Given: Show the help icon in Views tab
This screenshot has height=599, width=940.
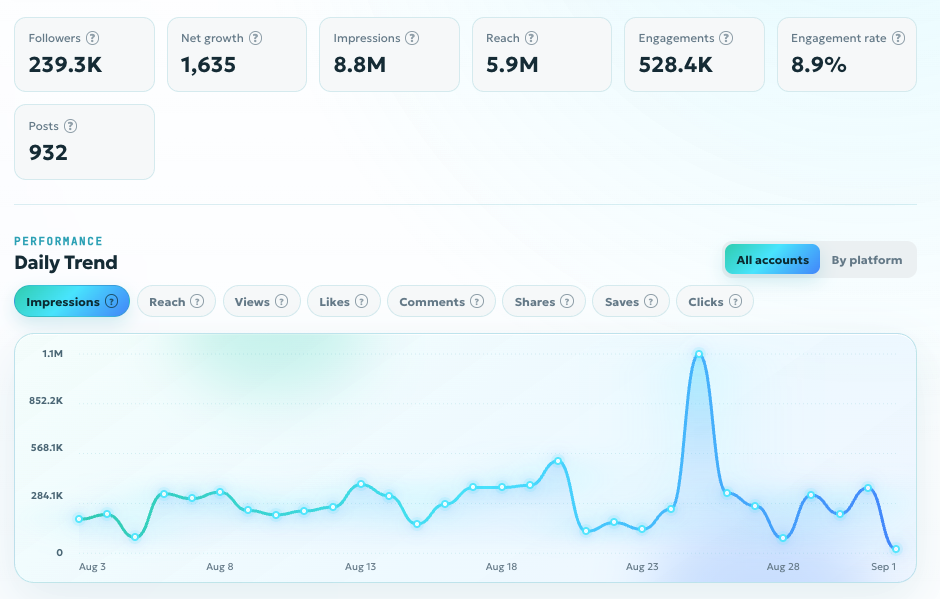Looking at the screenshot, I should pos(281,301).
